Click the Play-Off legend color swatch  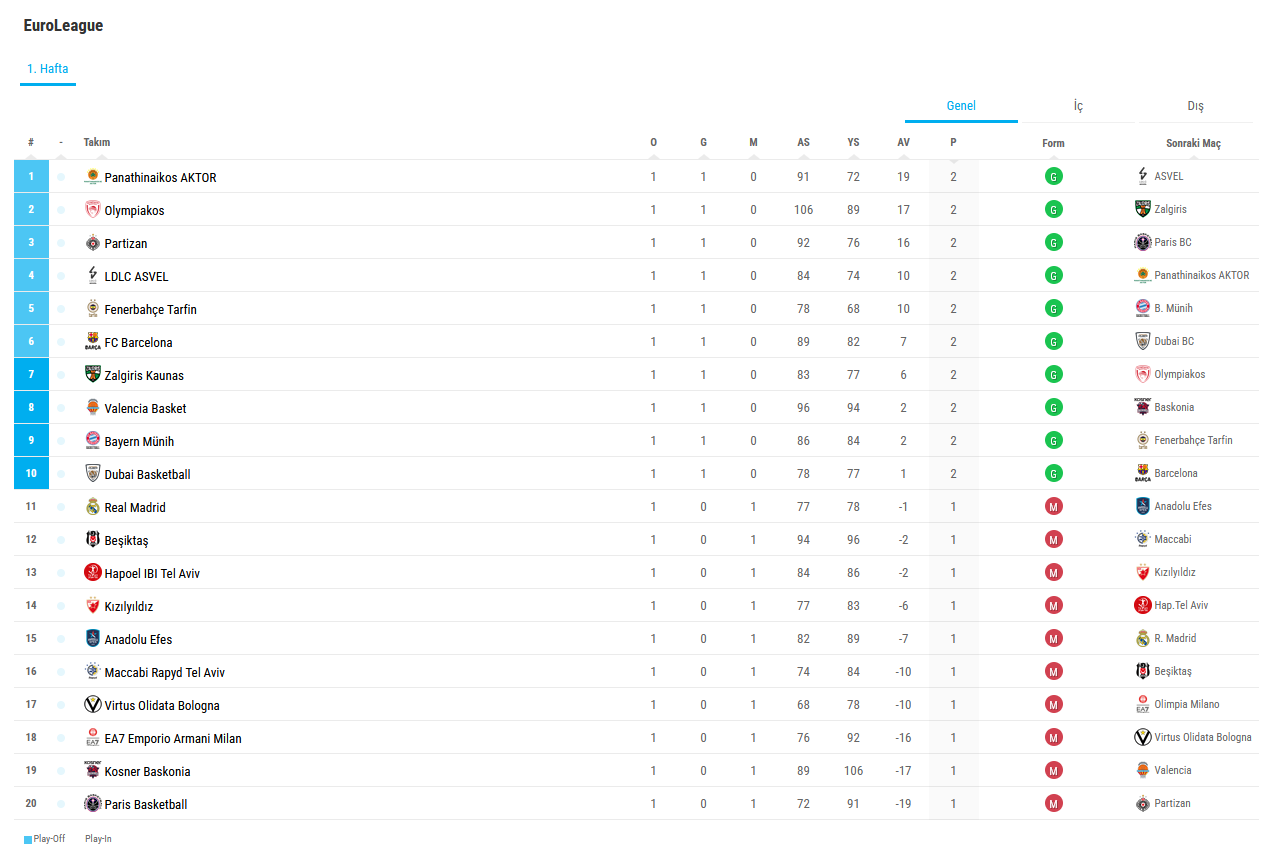point(28,839)
